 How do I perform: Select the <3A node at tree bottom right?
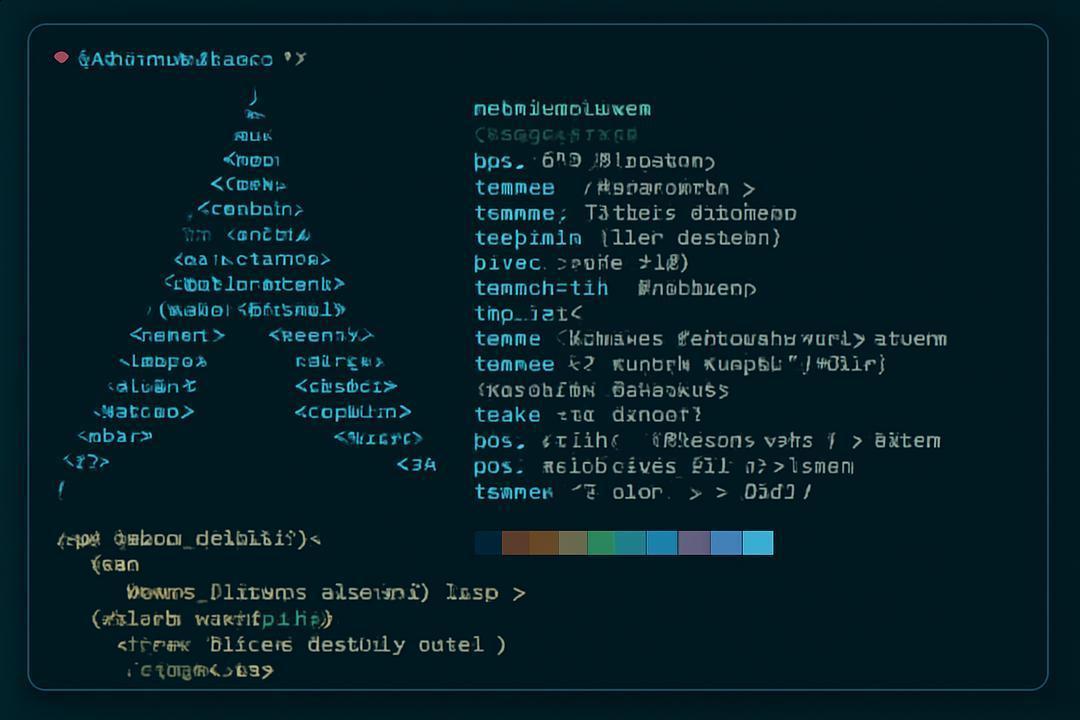click(417, 465)
